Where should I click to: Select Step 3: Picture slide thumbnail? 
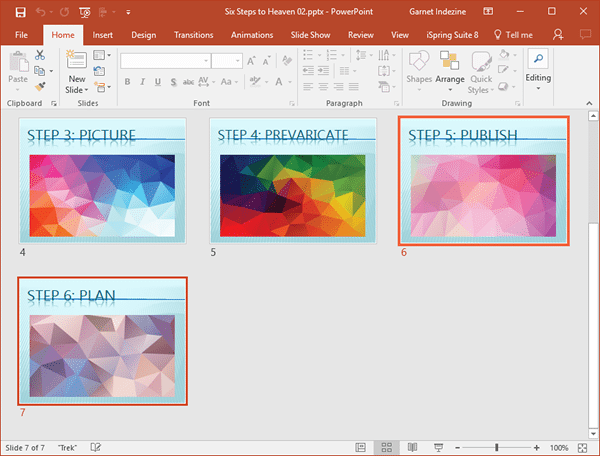point(103,181)
